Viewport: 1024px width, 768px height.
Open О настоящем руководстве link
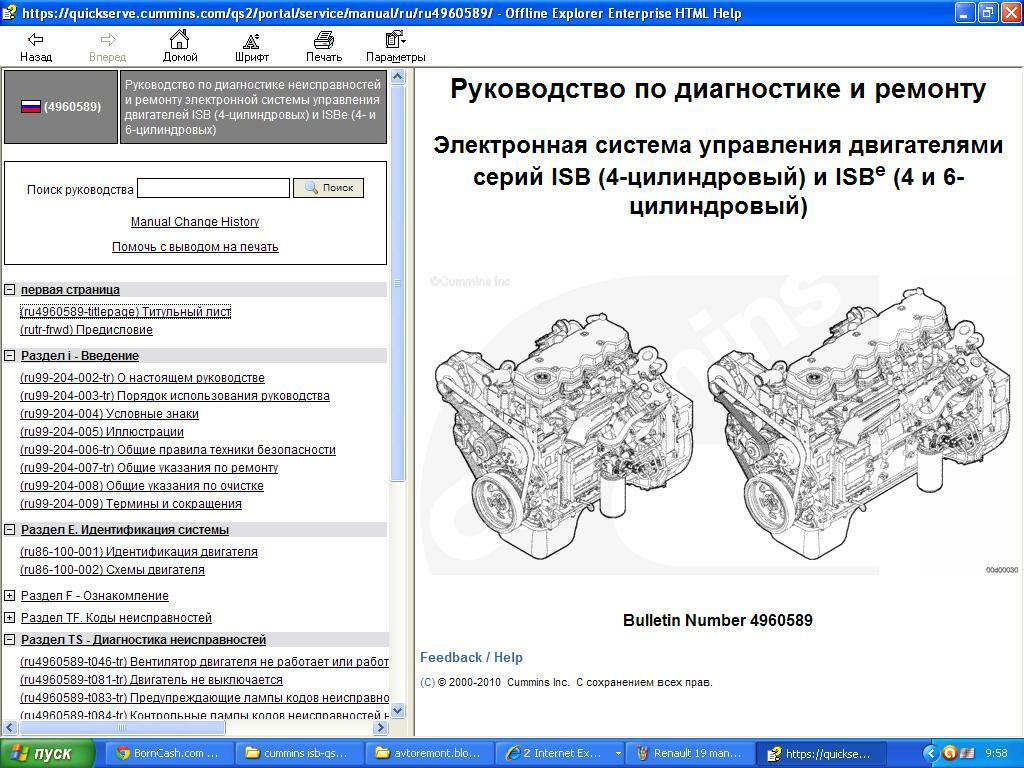142,377
